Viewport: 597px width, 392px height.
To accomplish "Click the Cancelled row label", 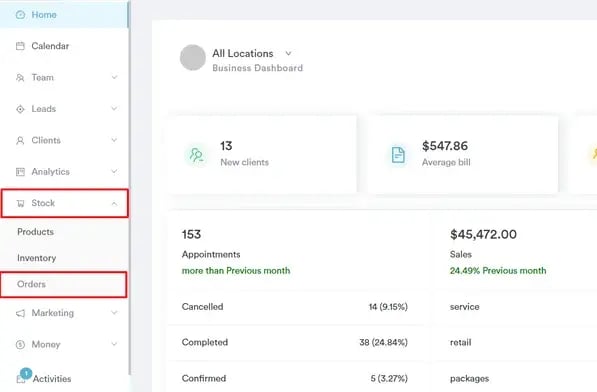I will (203, 307).
